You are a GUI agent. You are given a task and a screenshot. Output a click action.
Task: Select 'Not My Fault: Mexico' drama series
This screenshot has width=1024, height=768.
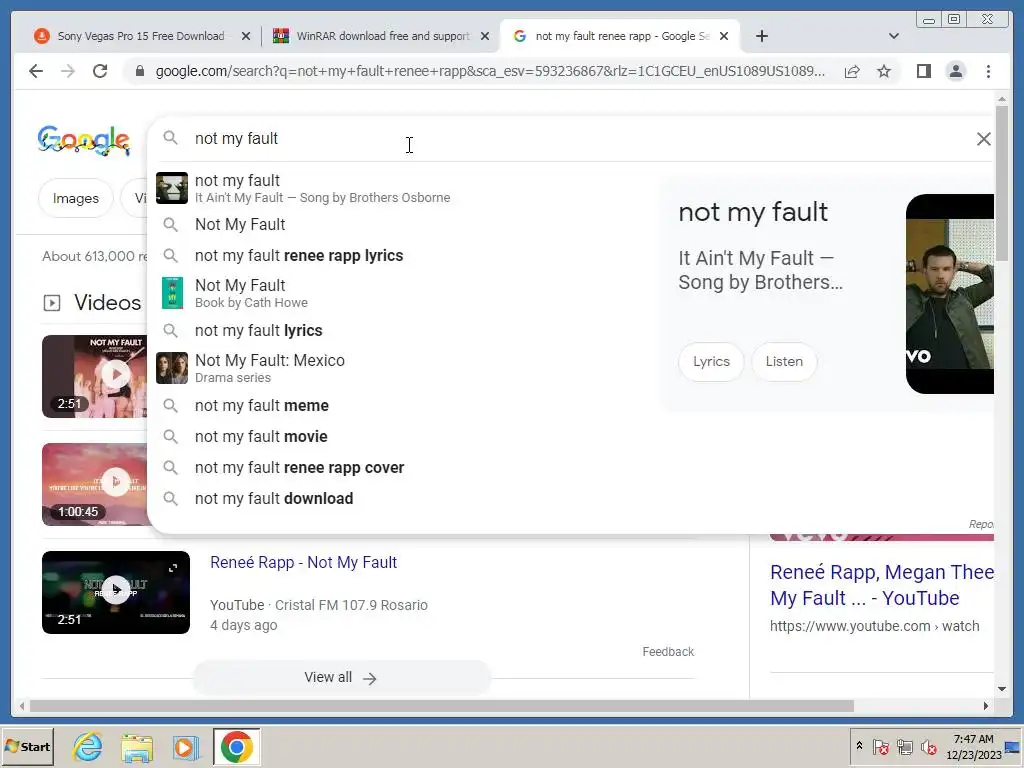tap(405, 368)
